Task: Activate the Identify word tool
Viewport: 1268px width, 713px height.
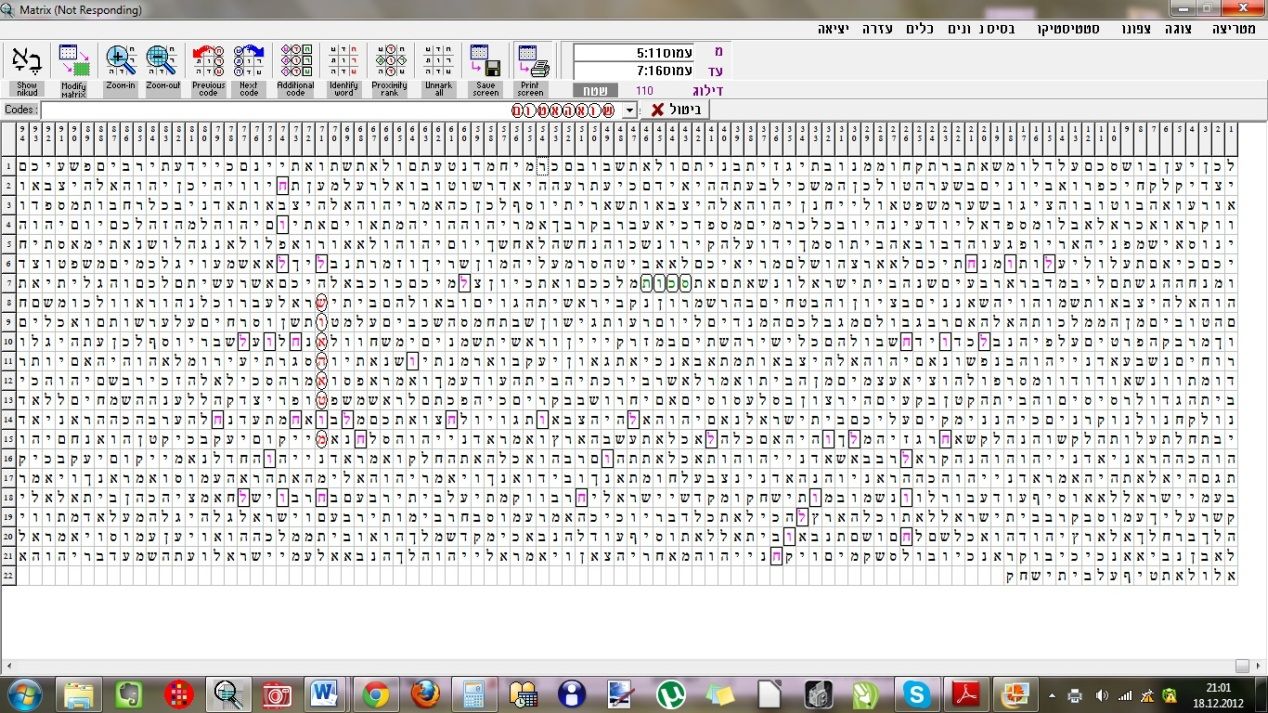Action: click(x=343, y=62)
